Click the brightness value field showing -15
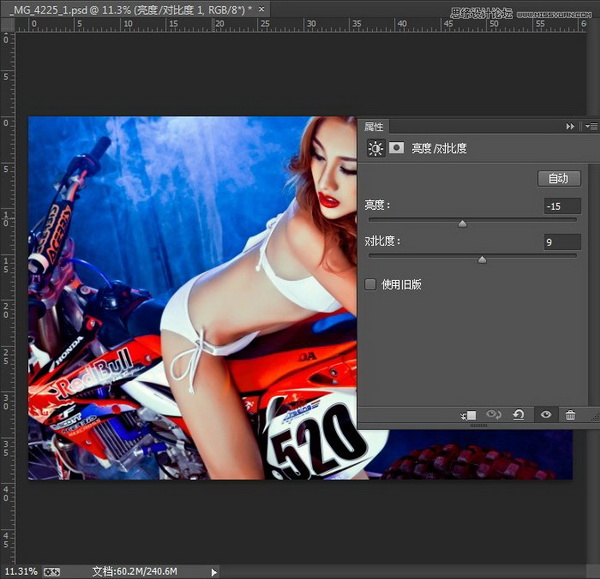 (x=561, y=206)
